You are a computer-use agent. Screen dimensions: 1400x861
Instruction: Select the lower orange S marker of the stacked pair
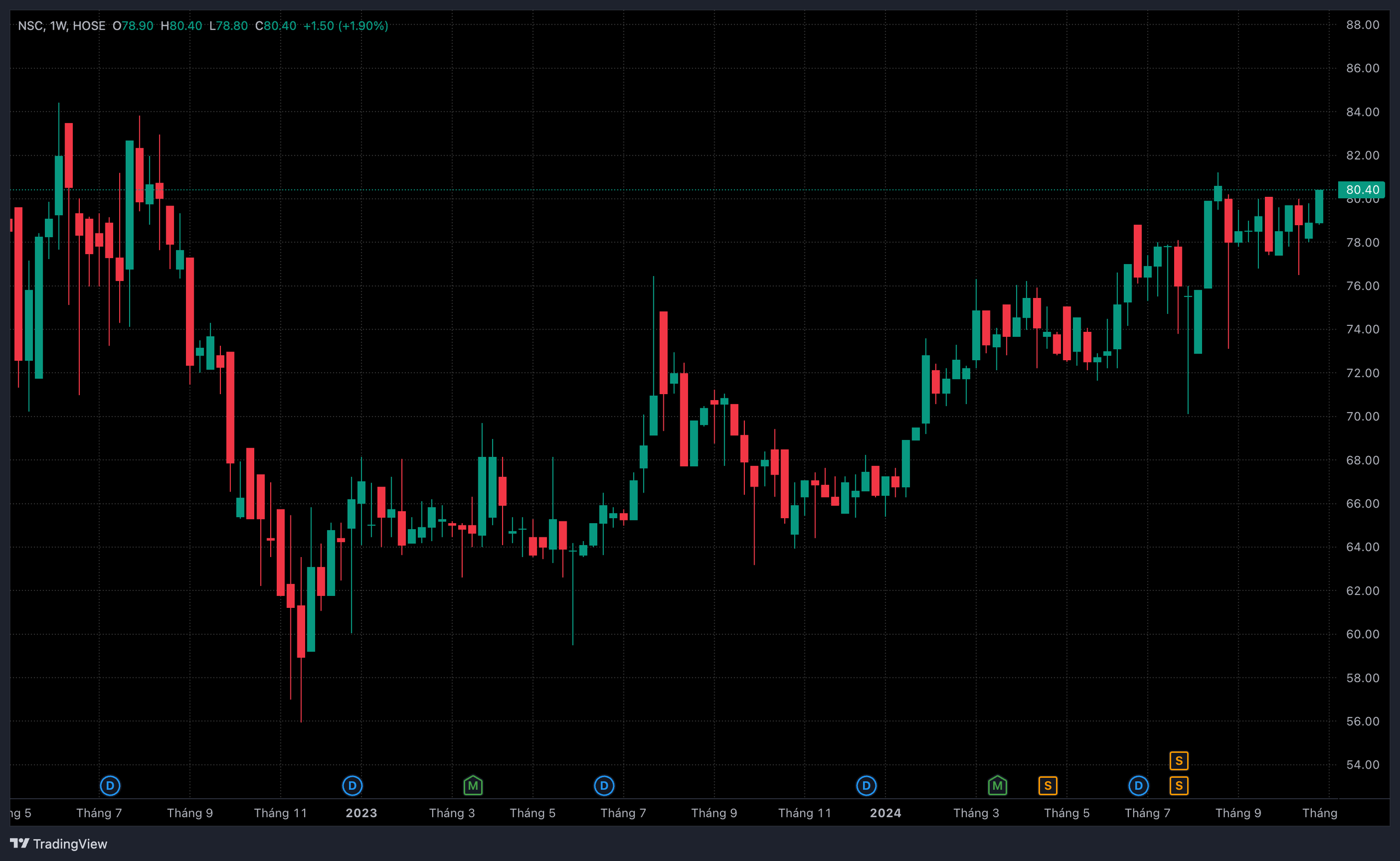pyautogui.click(x=1179, y=786)
